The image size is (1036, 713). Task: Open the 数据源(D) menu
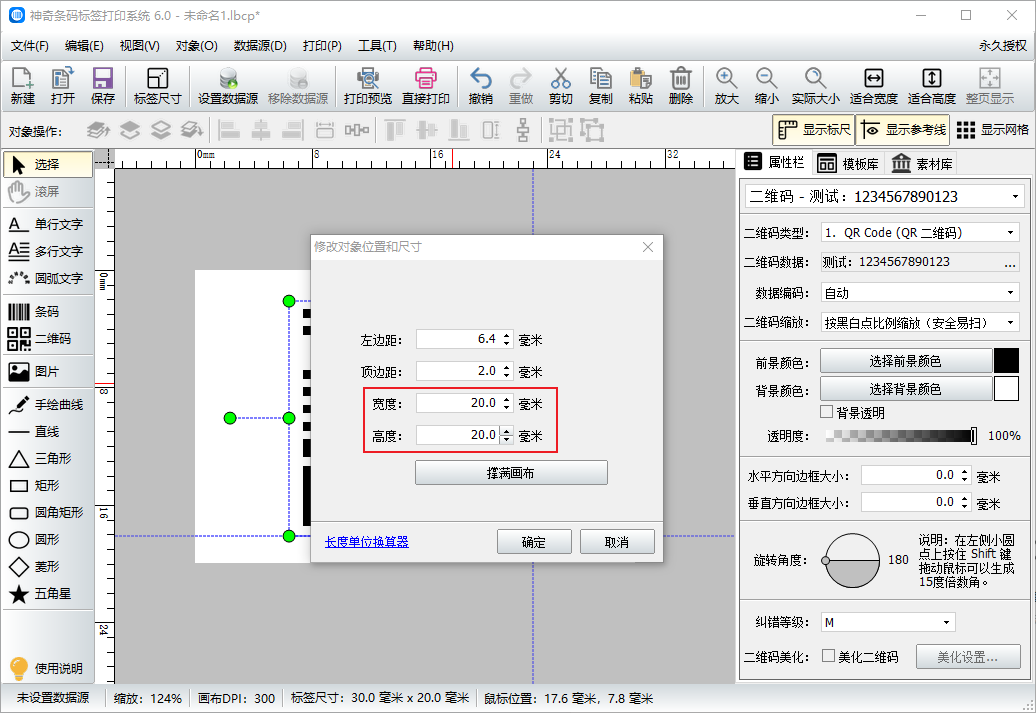coord(260,46)
